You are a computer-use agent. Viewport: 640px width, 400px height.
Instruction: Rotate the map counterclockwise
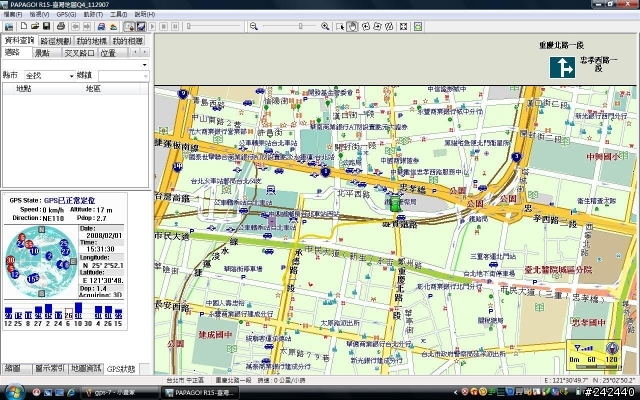[366, 27]
